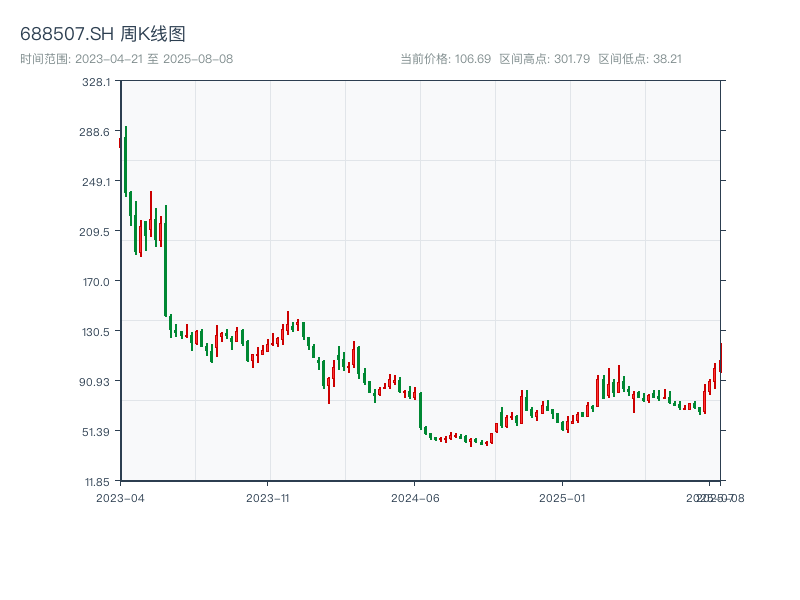
Task: Click the 区间低点 38.21 label
Action: (x=640, y=59)
